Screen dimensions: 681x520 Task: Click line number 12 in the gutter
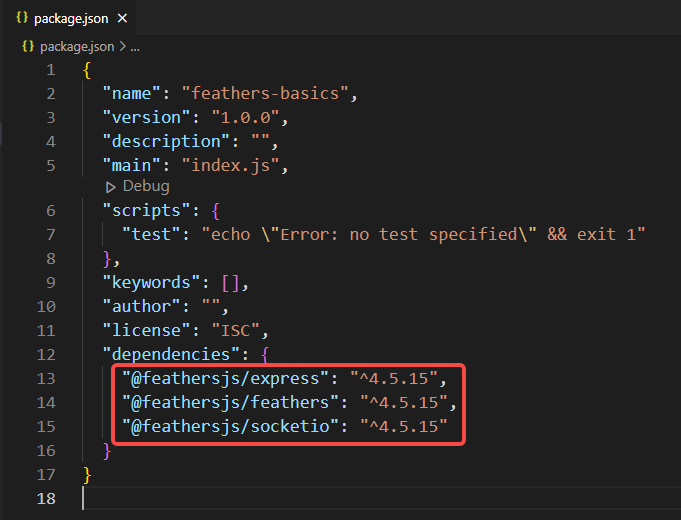point(46,354)
